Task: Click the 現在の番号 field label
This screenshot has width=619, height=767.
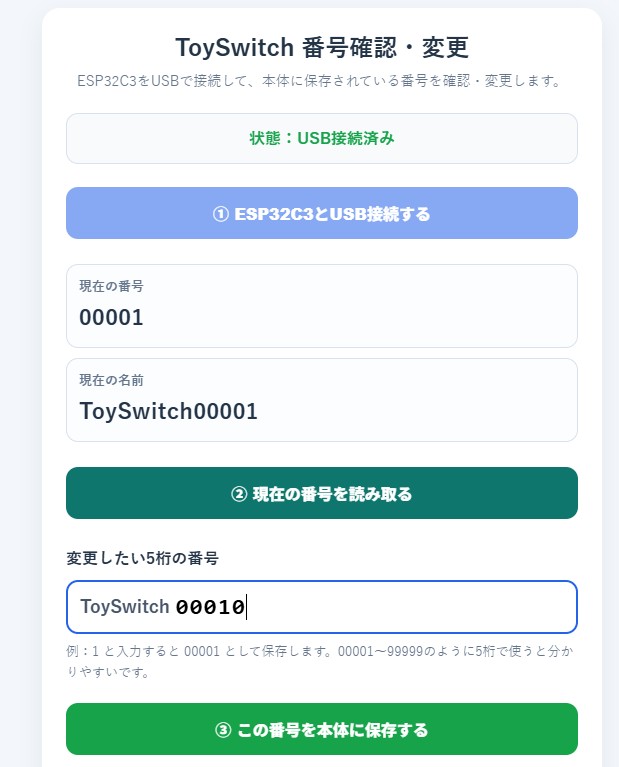Action: click(x=112, y=286)
